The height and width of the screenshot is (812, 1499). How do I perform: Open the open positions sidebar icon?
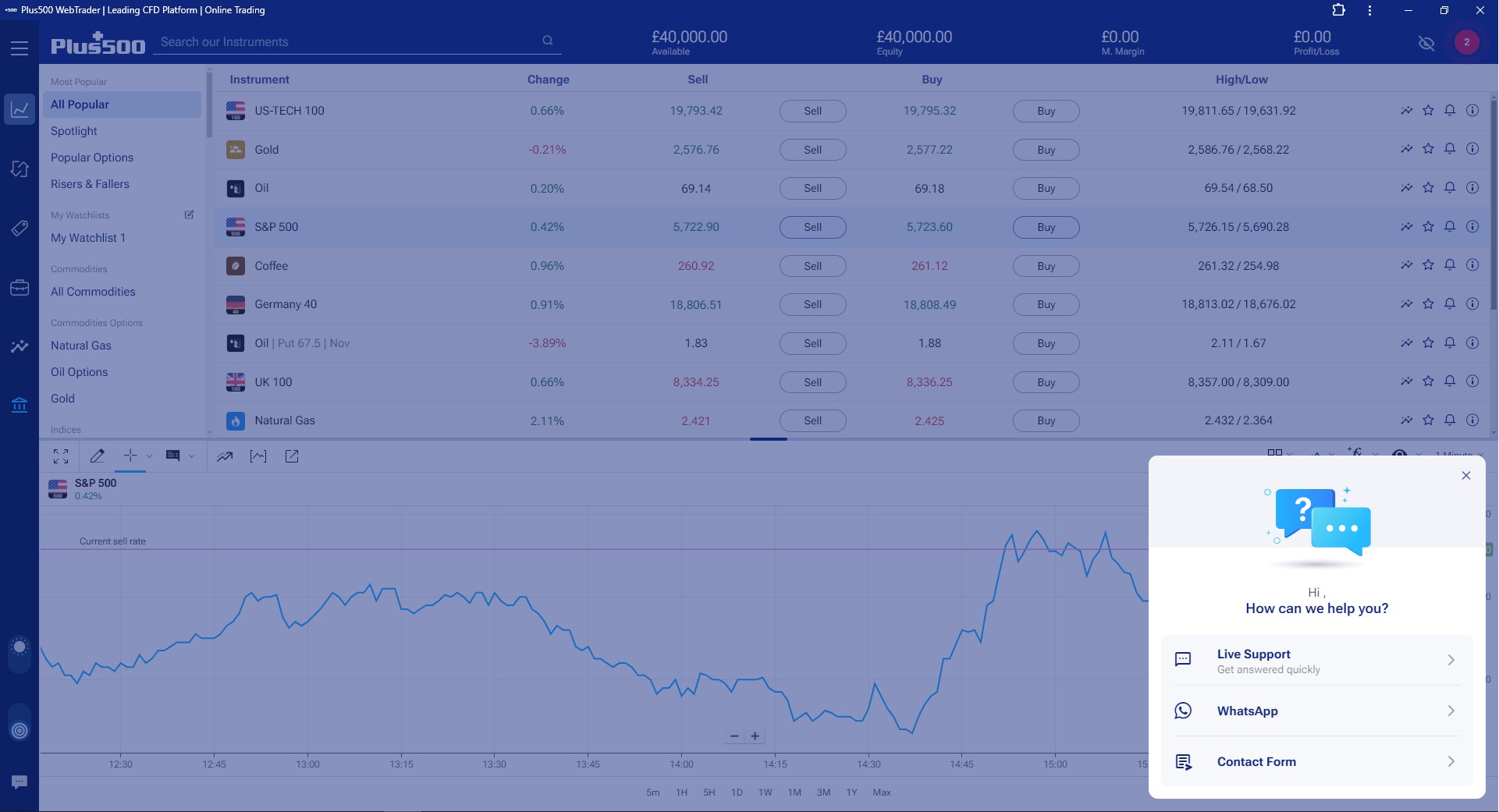20,168
